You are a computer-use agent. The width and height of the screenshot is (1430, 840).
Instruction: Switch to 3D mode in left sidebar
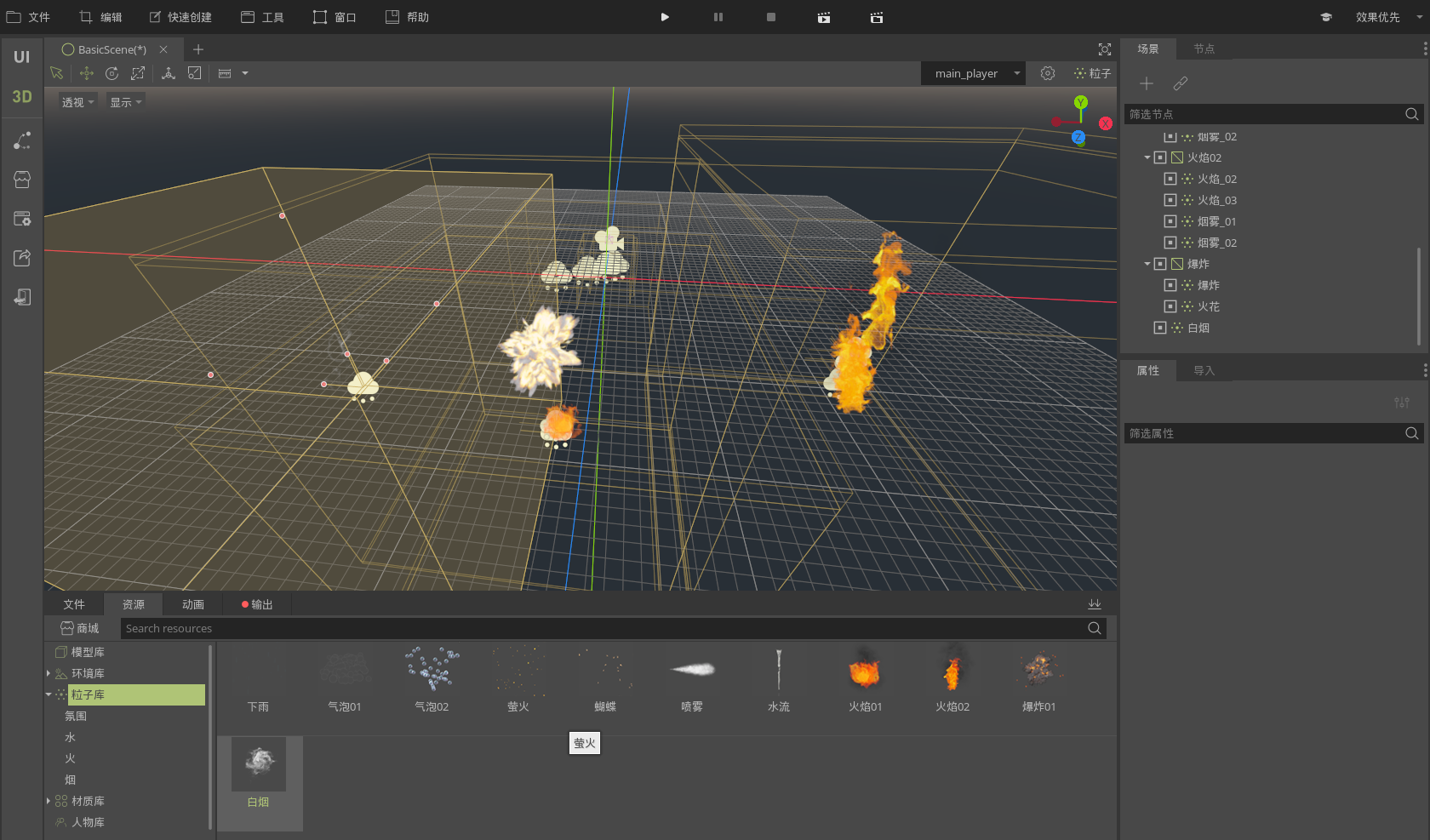coord(21,96)
